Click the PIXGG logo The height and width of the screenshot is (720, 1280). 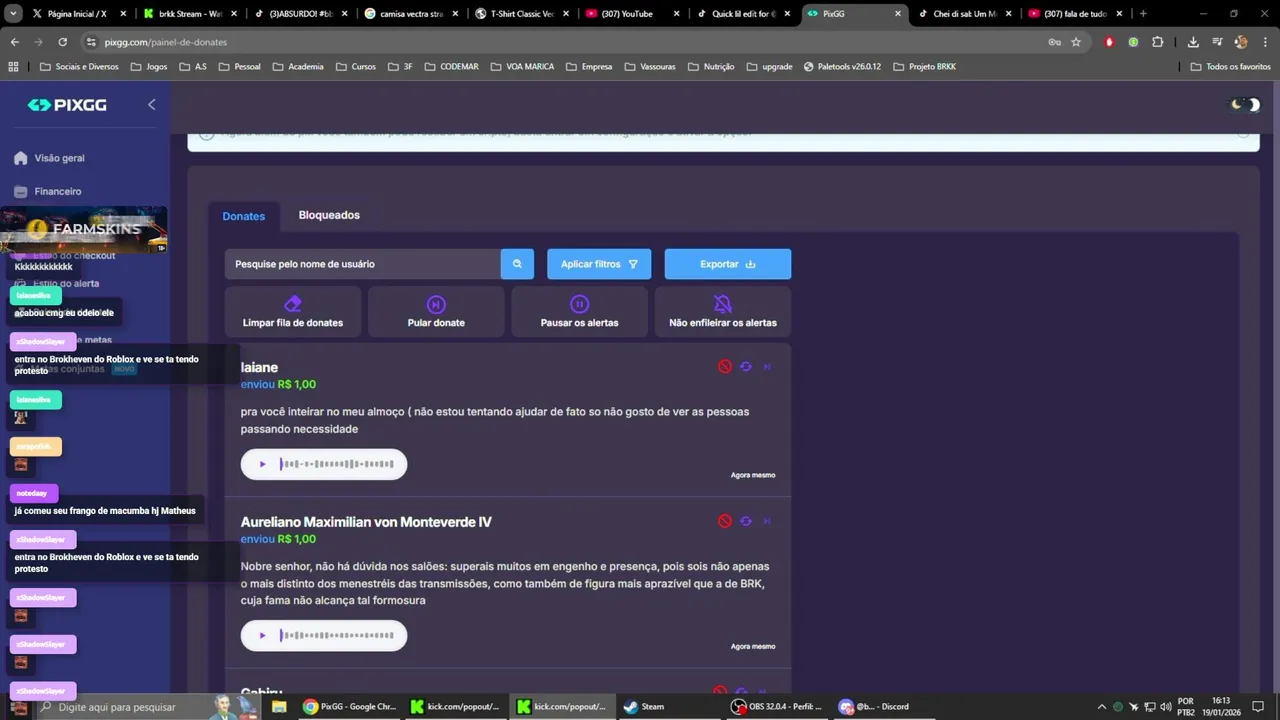[x=67, y=105]
